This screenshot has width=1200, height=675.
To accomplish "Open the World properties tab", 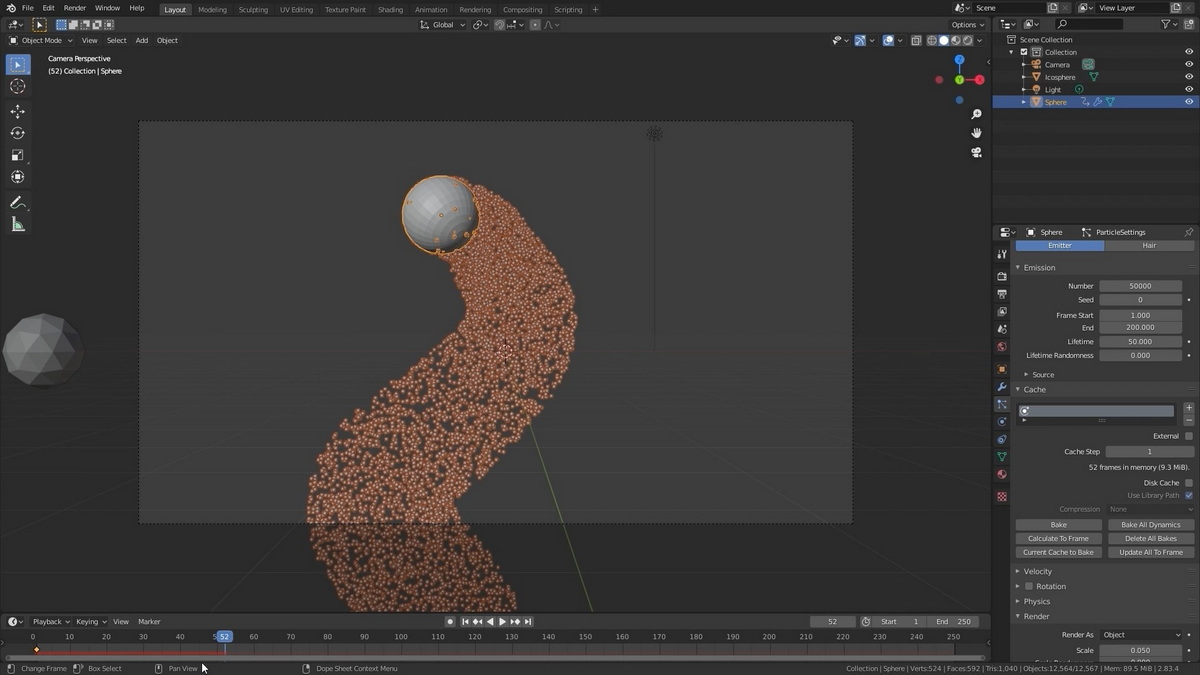I will coord(1002,347).
